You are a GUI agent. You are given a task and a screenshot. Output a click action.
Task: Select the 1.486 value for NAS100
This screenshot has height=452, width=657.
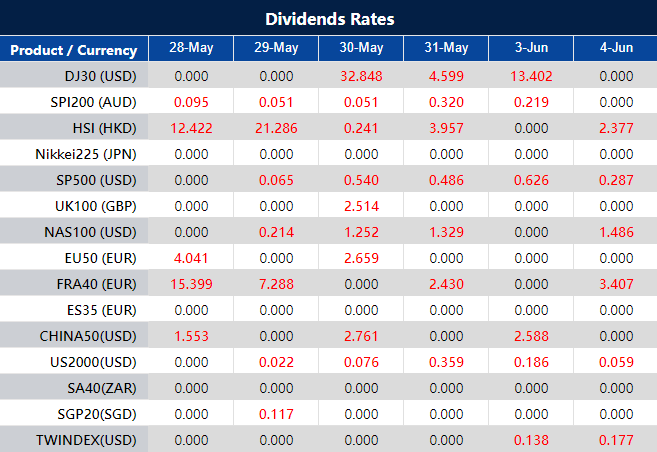click(614, 231)
